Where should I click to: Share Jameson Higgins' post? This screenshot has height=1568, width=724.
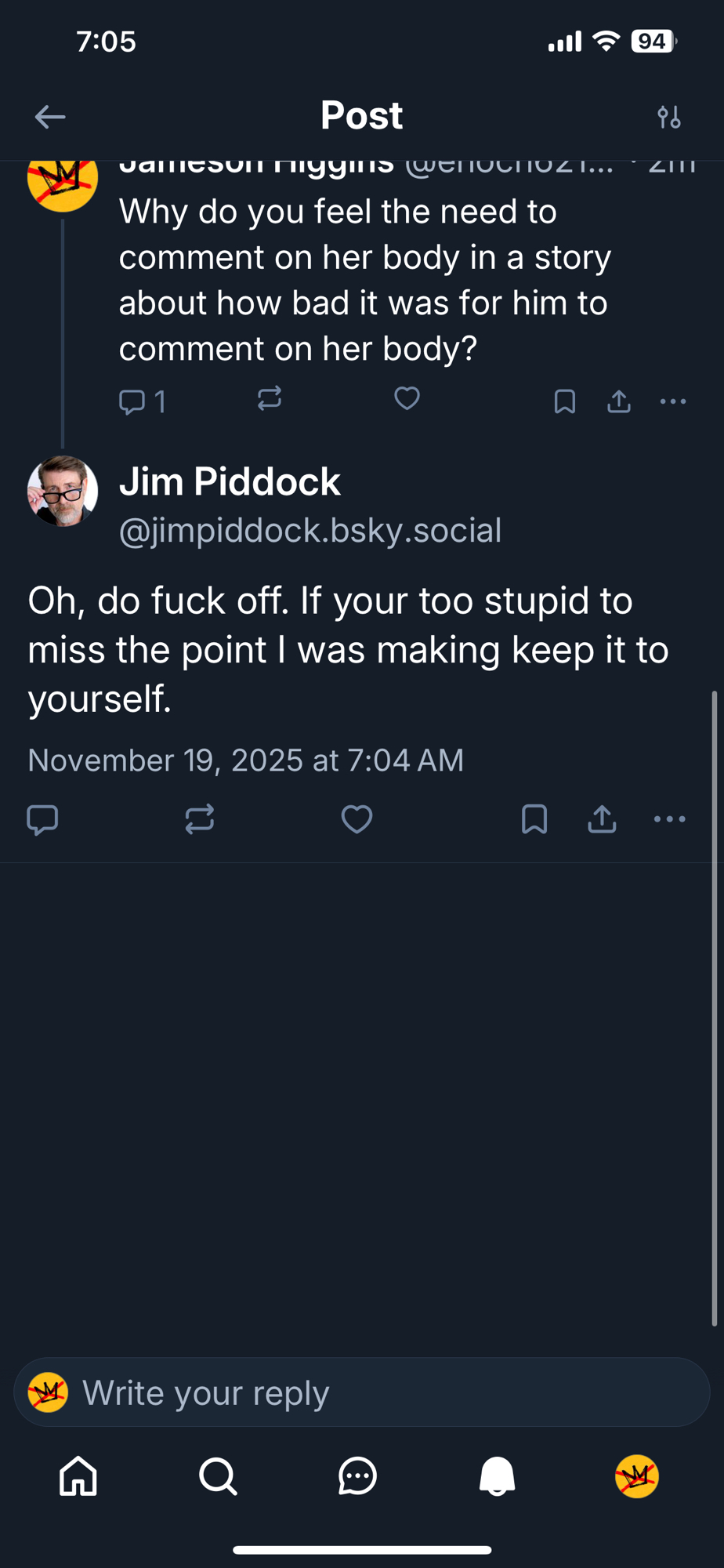coord(619,401)
